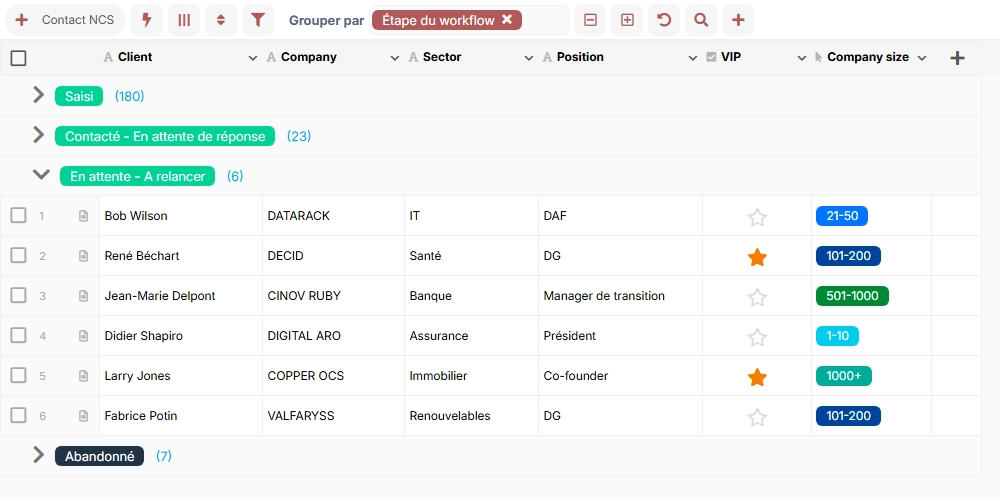This screenshot has height=500, width=1000.
Task: Select the Jean-Marie Delpont row checkbox
Action: tap(18, 295)
